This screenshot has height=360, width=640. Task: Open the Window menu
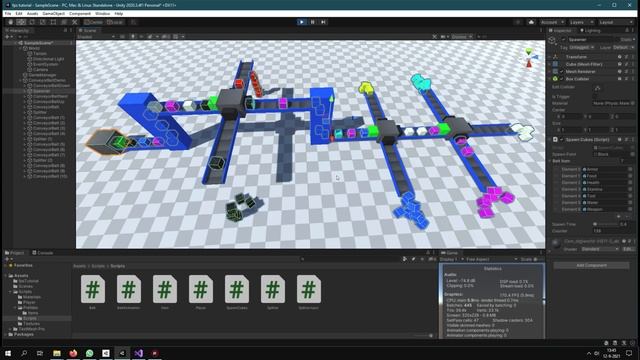102,13
